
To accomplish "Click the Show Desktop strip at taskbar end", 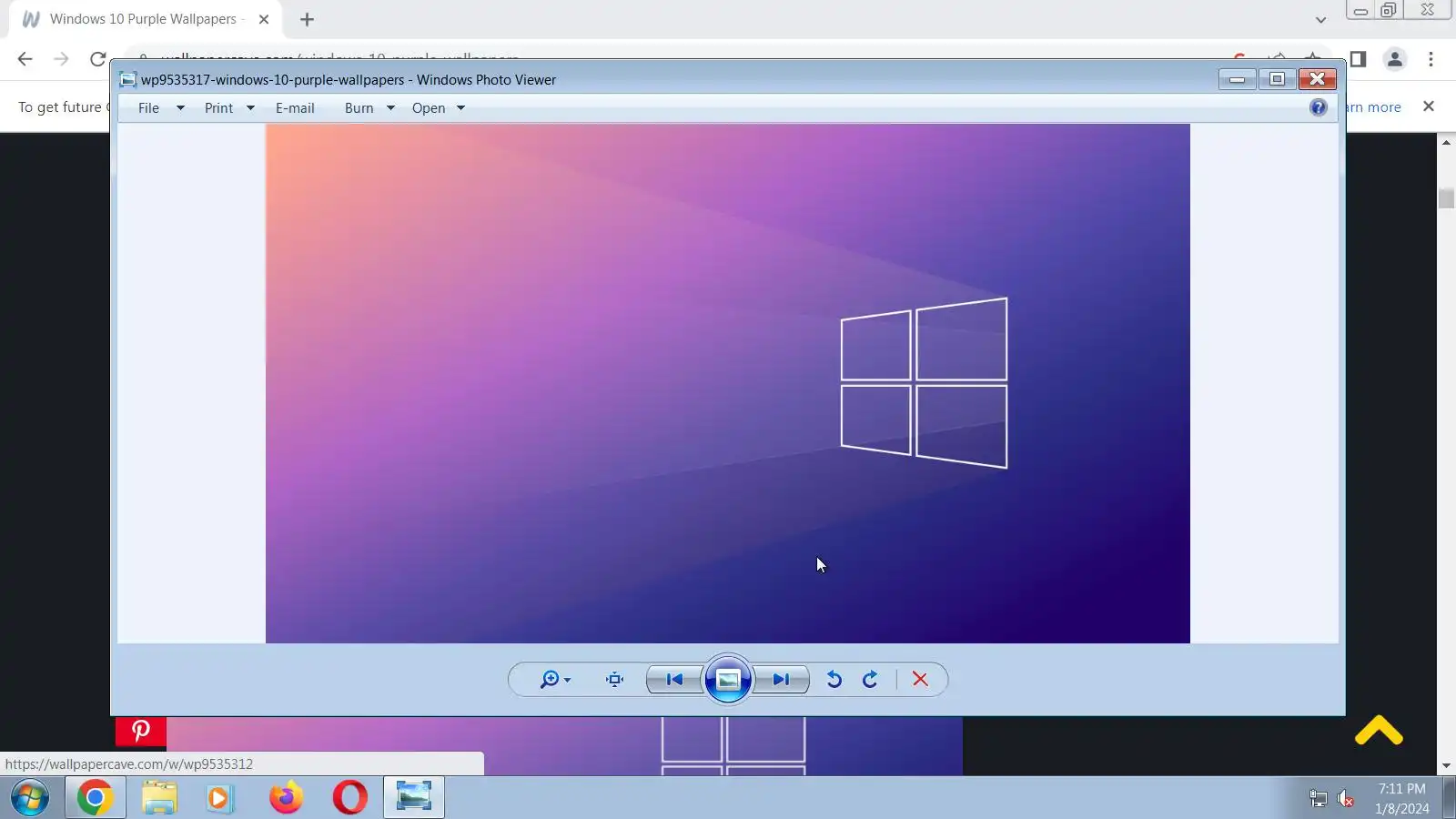I will (1449, 798).
